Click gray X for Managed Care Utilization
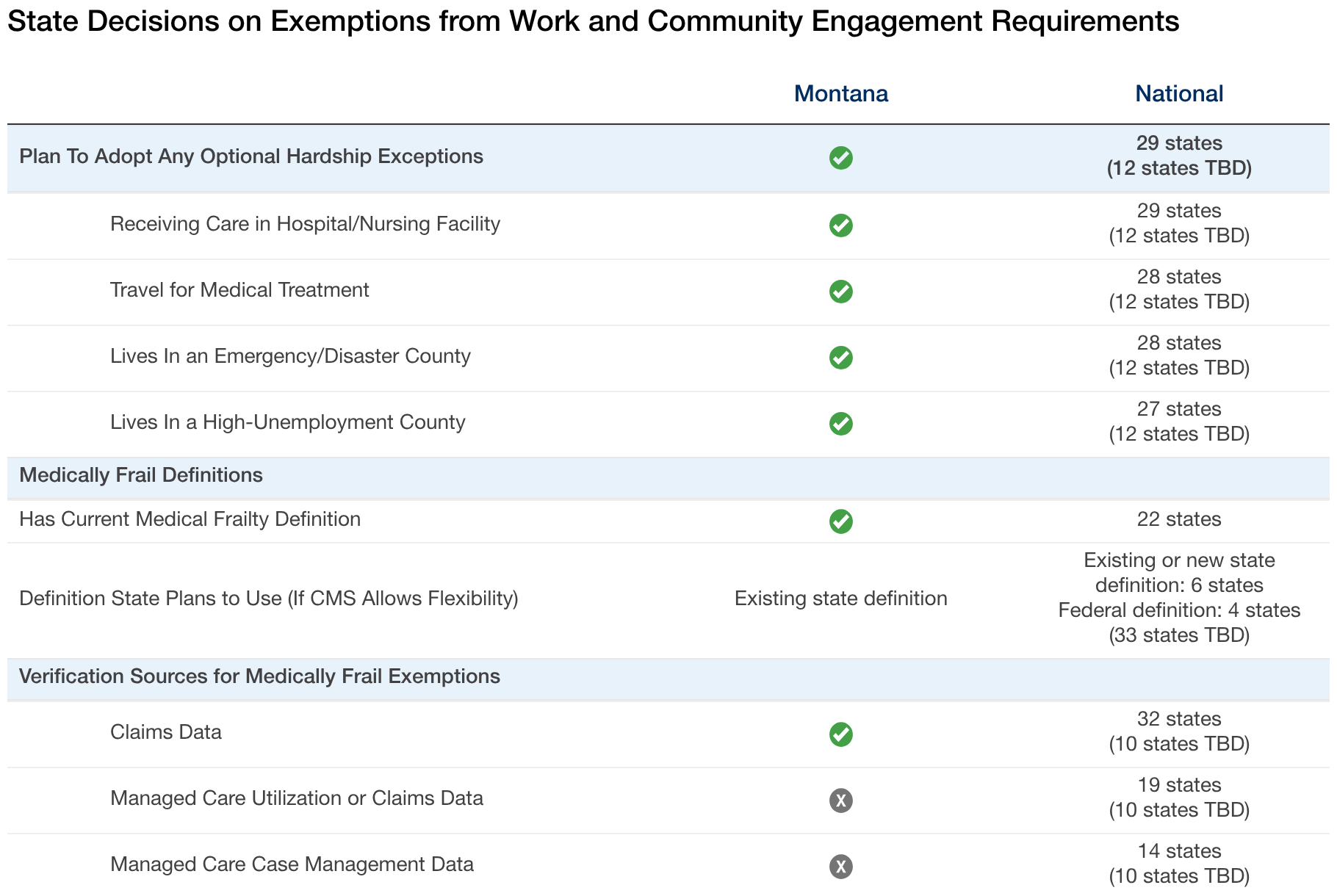 pyautogui.click(x=840, y=801)
